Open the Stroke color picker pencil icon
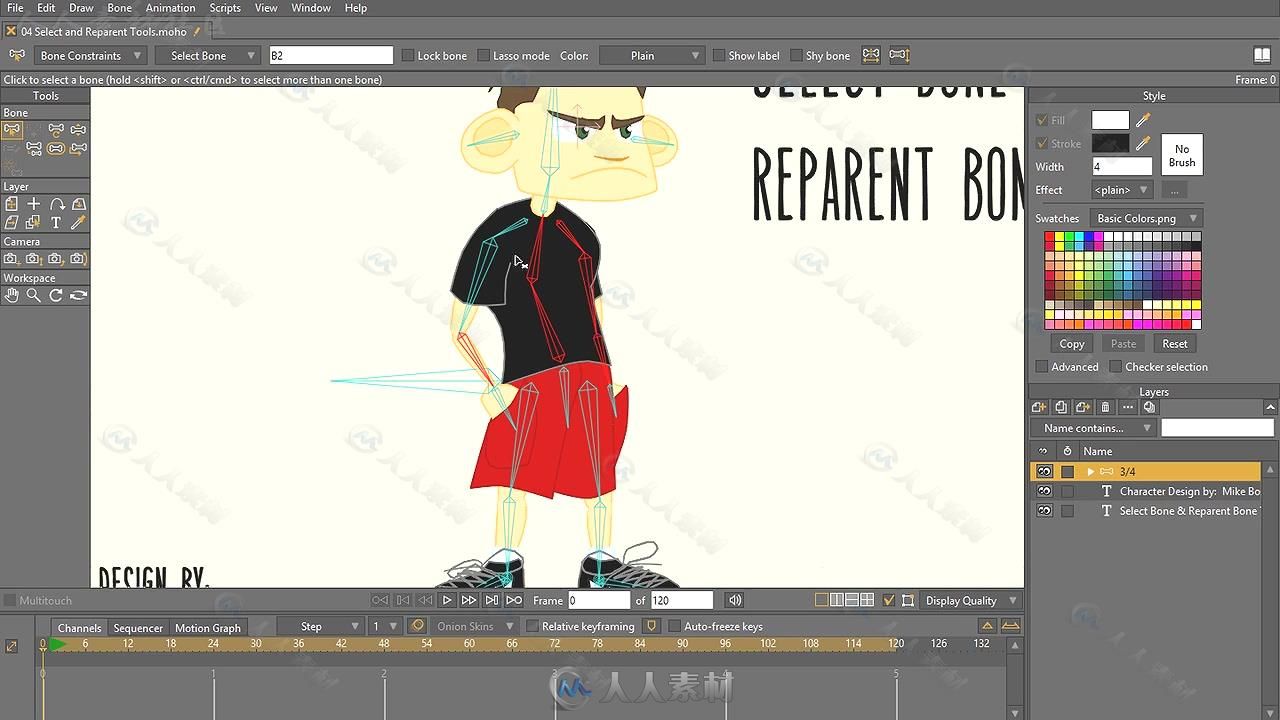 (x=1143, y=143)
